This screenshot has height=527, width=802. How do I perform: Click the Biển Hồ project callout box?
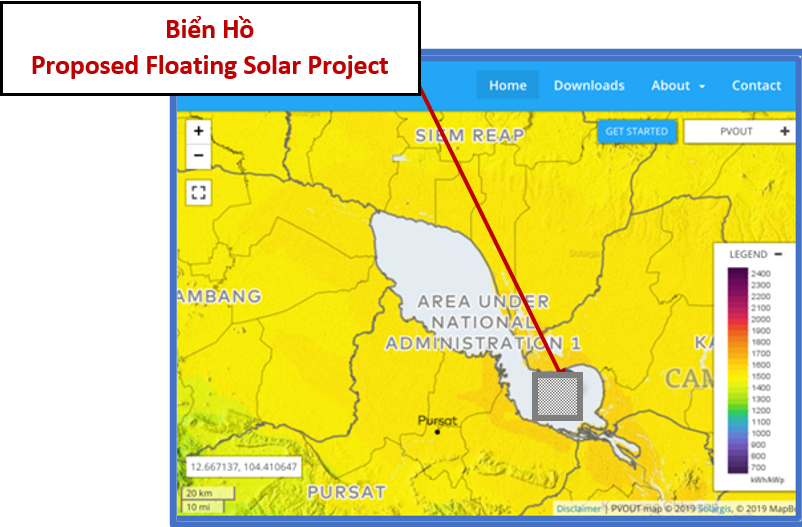point(209,49)
